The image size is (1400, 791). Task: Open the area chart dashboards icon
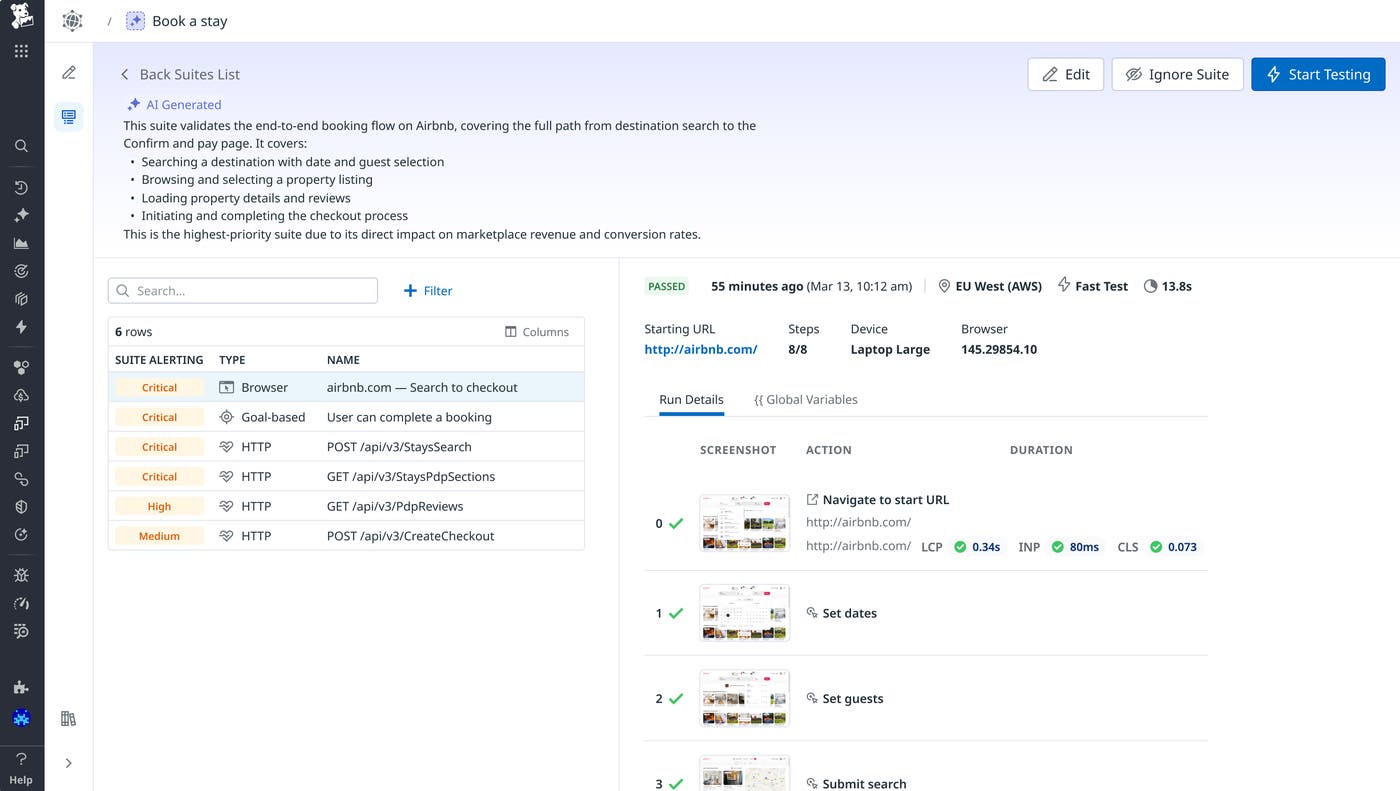click(21, 243)
